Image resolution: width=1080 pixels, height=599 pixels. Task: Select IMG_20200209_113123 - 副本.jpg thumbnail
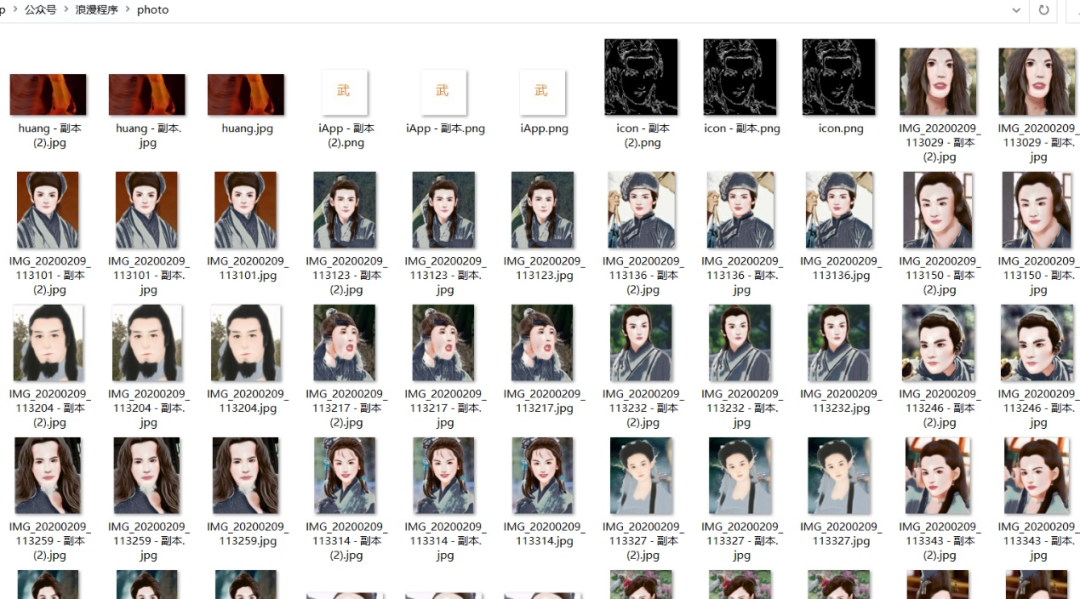tap(444, 209)
